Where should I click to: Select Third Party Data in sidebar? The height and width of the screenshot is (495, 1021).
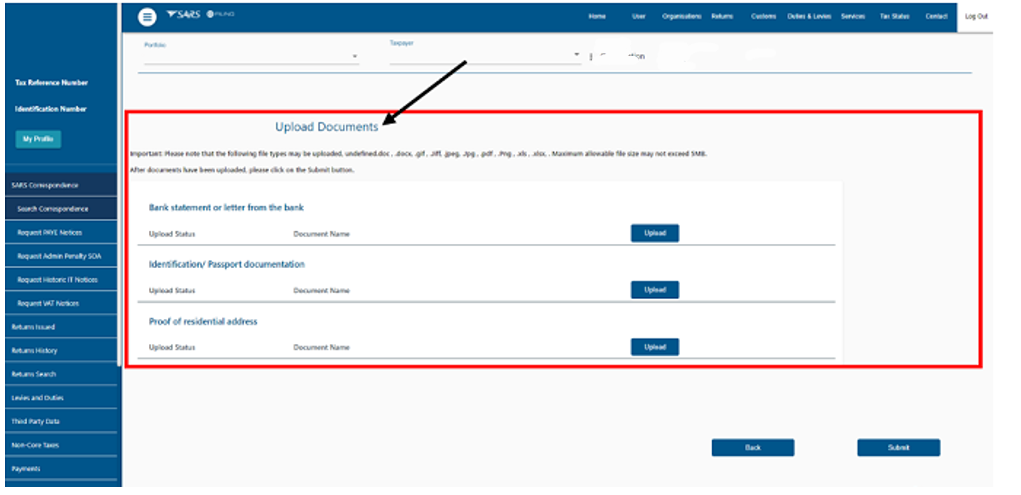click(x=36, y=421)
